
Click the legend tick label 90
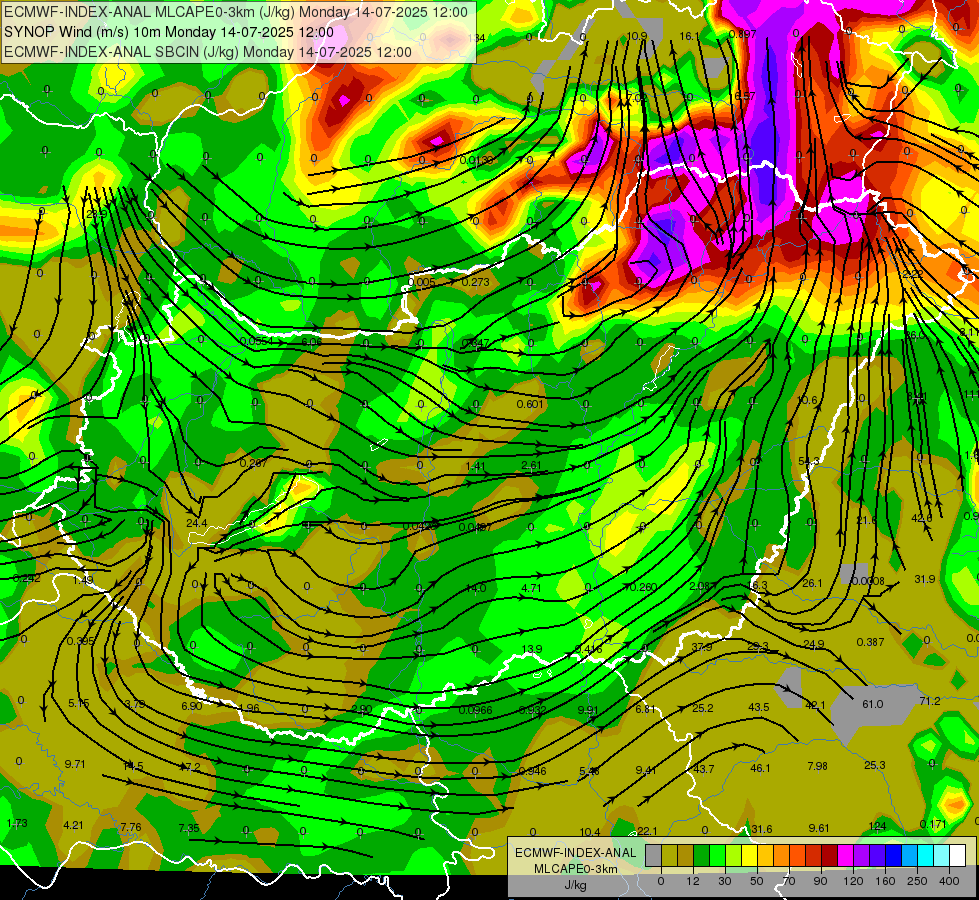point(820,881)
